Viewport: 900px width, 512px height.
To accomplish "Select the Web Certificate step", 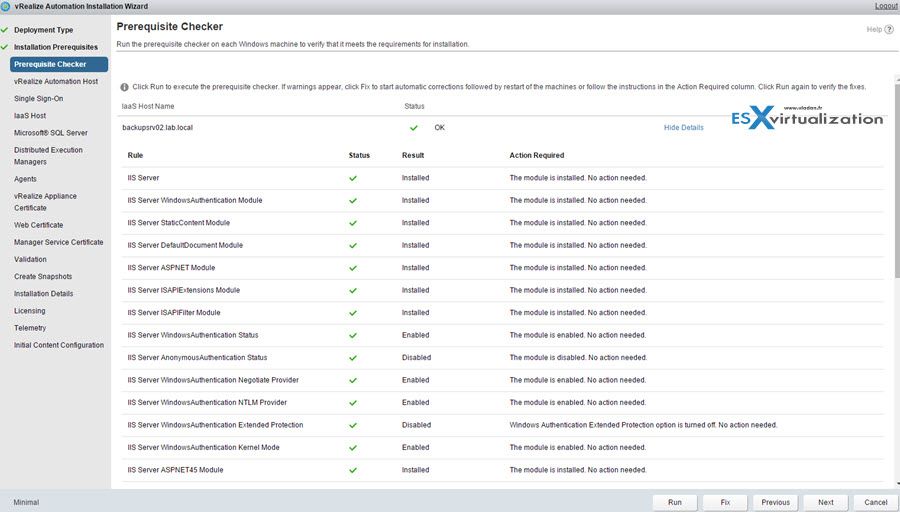I will (38, 225).
